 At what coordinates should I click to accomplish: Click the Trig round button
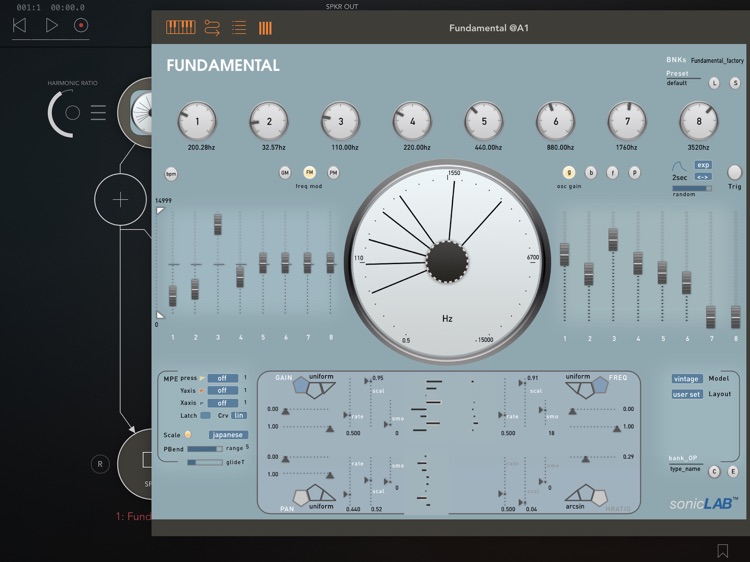pyautogui.click(x=734, y=172)
